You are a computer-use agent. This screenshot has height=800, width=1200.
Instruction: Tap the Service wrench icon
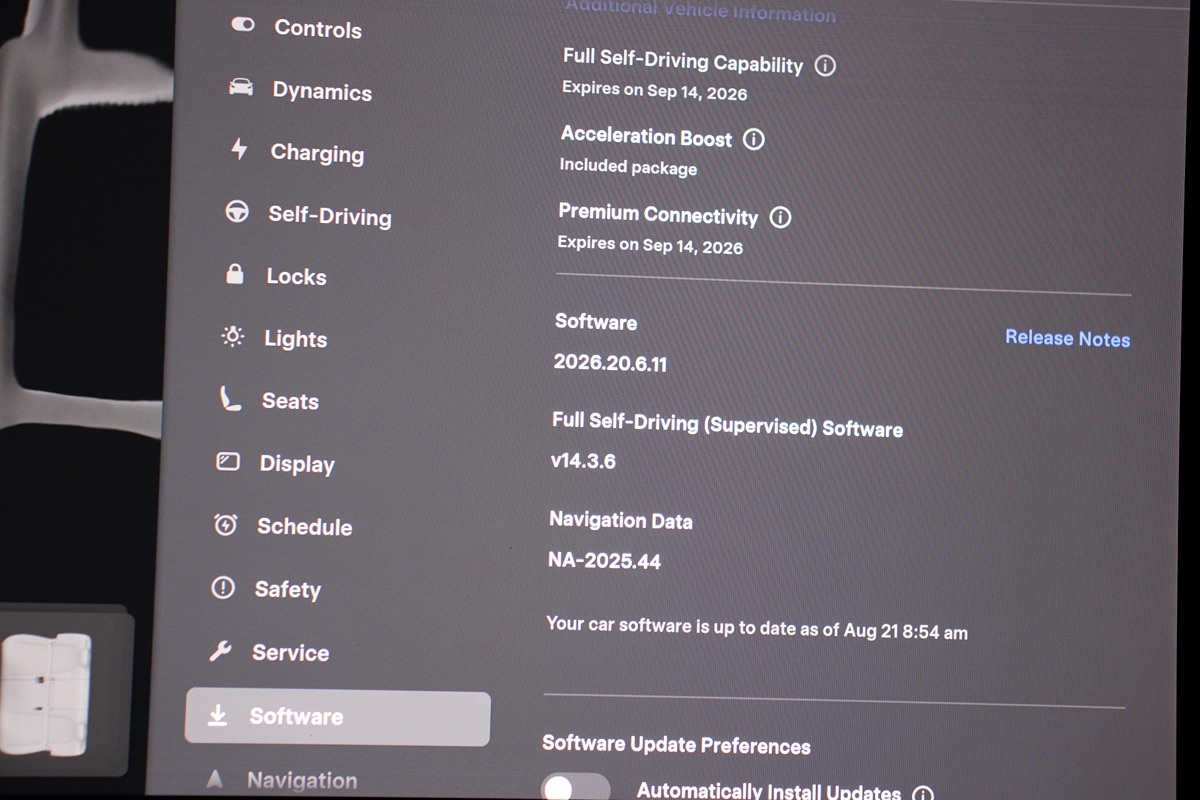pyautogui.click(x=220, y=652)
